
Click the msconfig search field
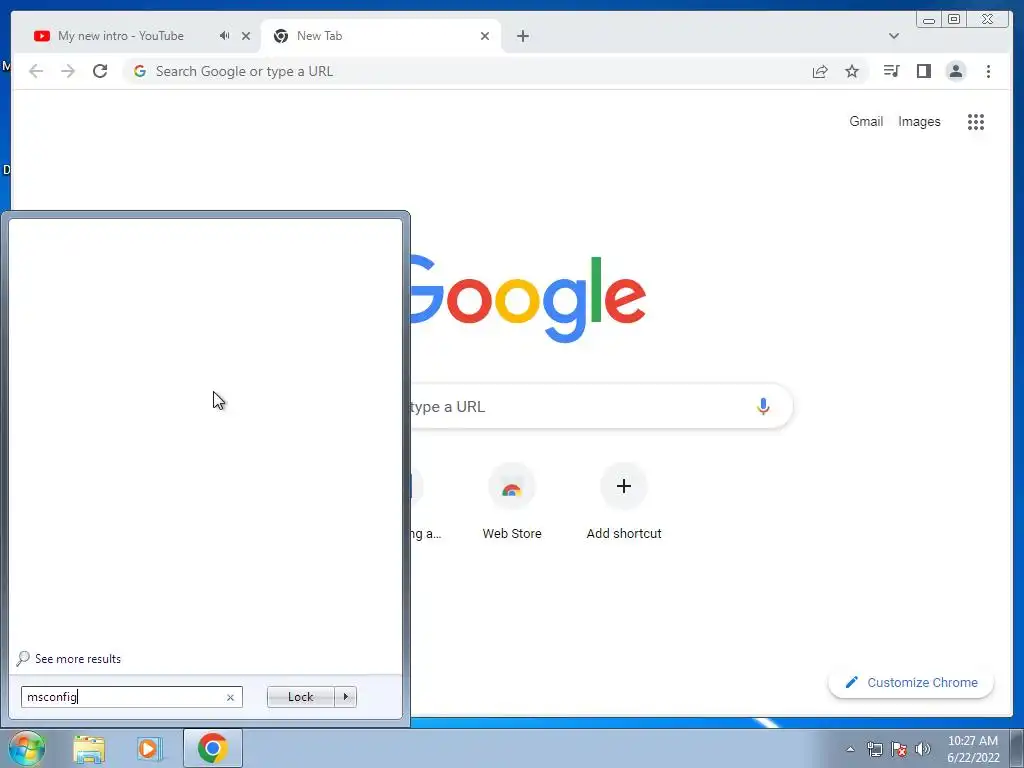131,697
